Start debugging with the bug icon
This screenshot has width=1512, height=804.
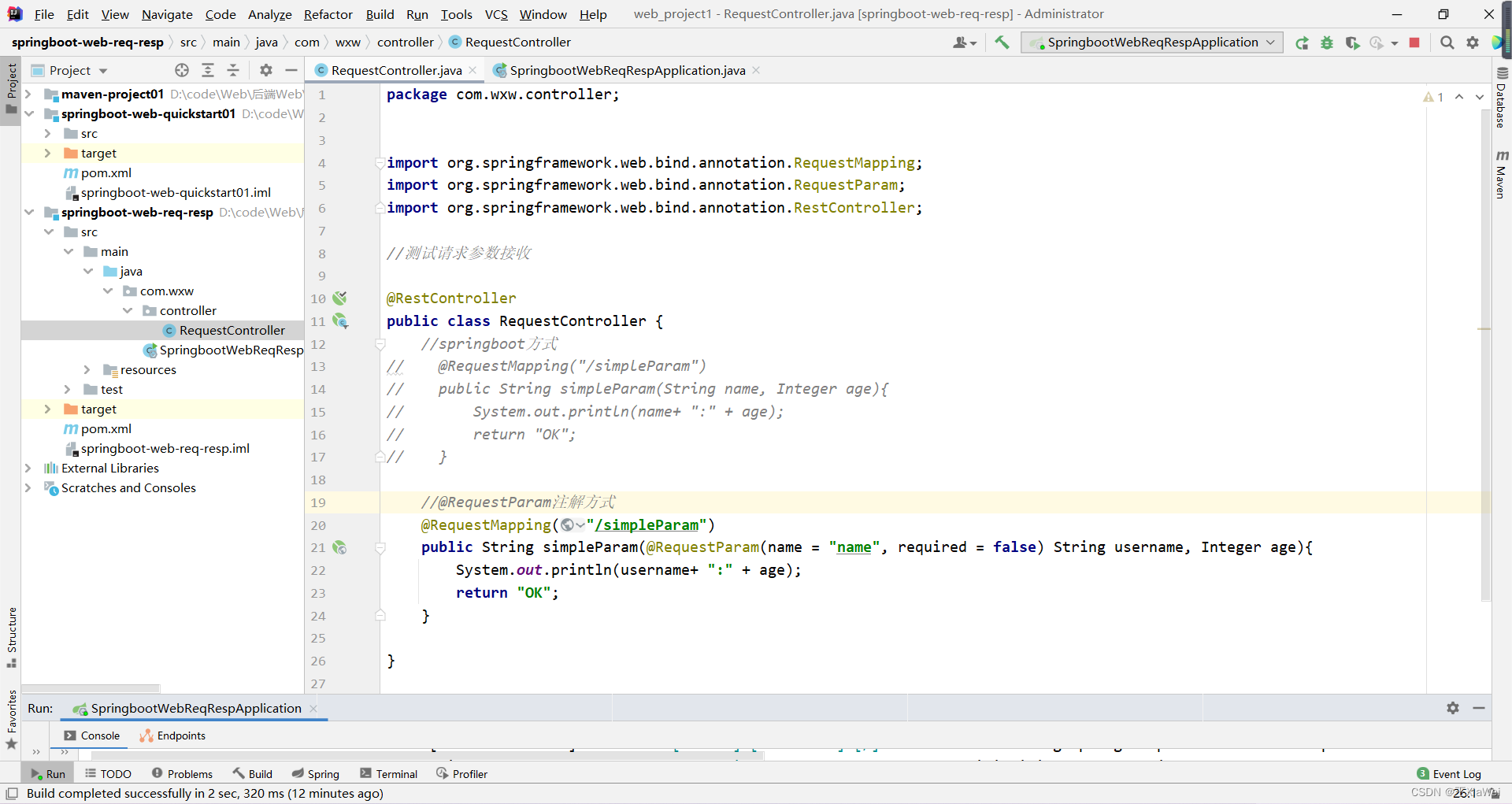pyautogui.click(x=1327, y=43)
